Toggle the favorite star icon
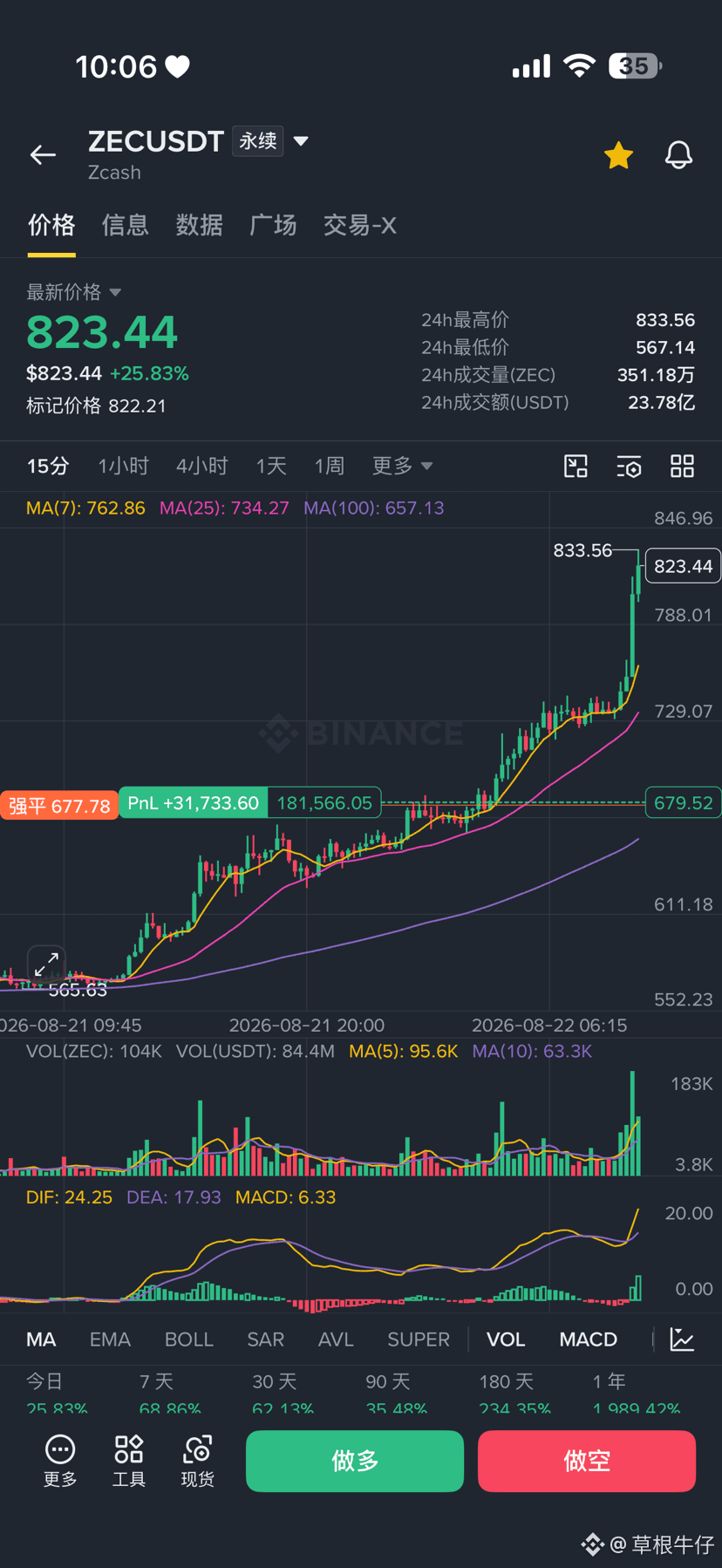Screen dimensions: 722x1568 [618, 155]
